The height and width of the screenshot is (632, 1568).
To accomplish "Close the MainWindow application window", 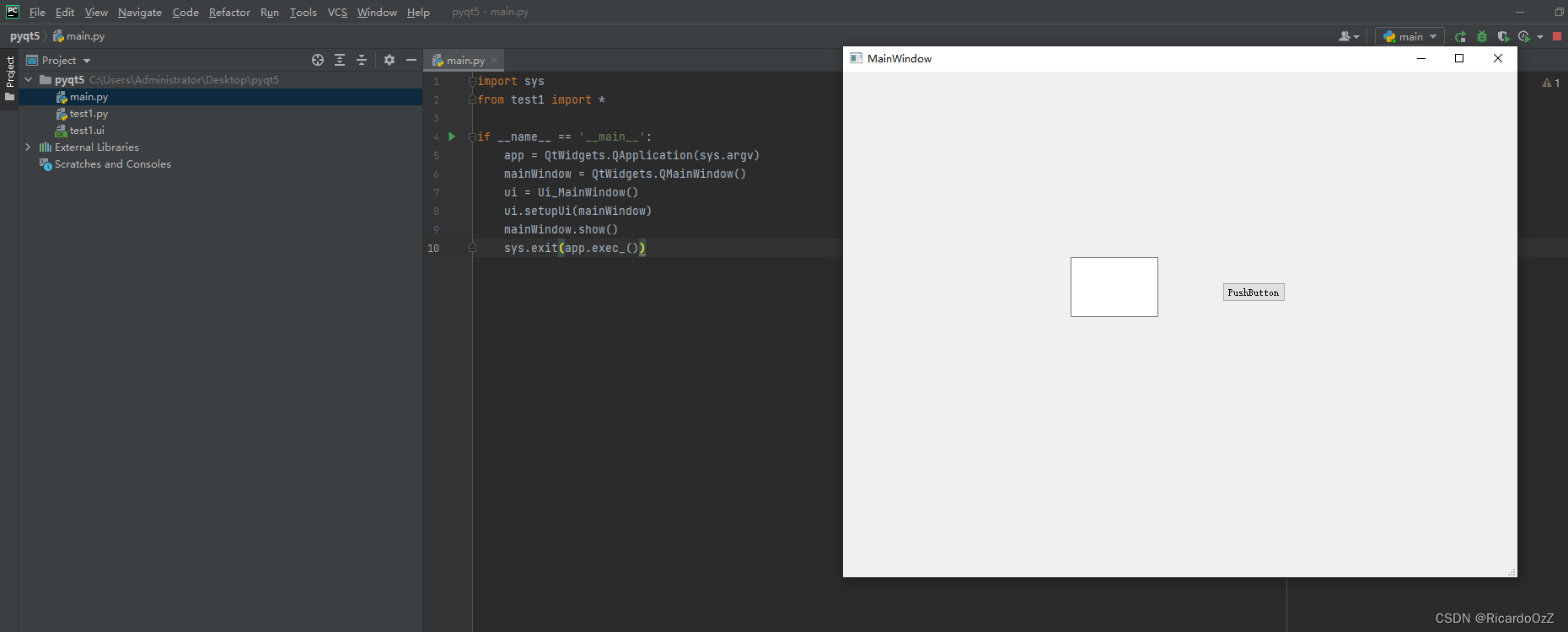I will point(1498,58).
